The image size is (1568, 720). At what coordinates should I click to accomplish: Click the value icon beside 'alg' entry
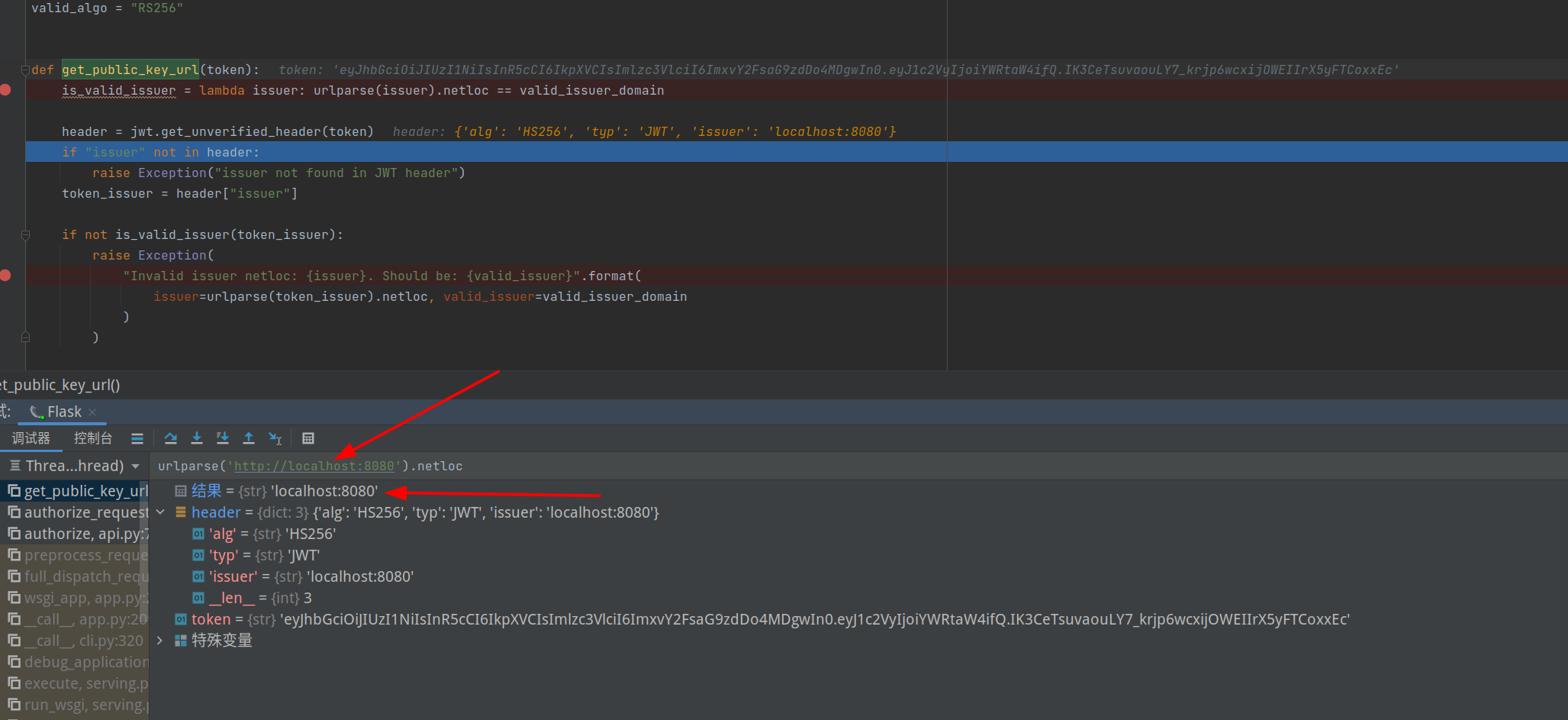point(198,534)
